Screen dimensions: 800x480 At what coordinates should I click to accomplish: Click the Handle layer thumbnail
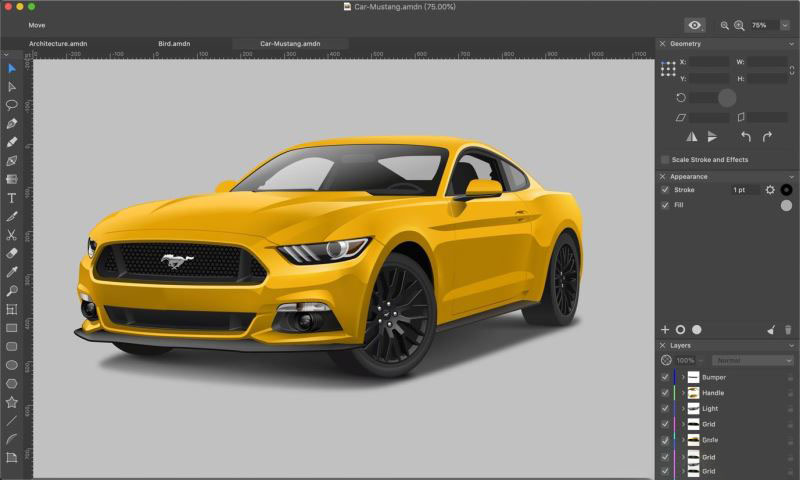(693, 393)
